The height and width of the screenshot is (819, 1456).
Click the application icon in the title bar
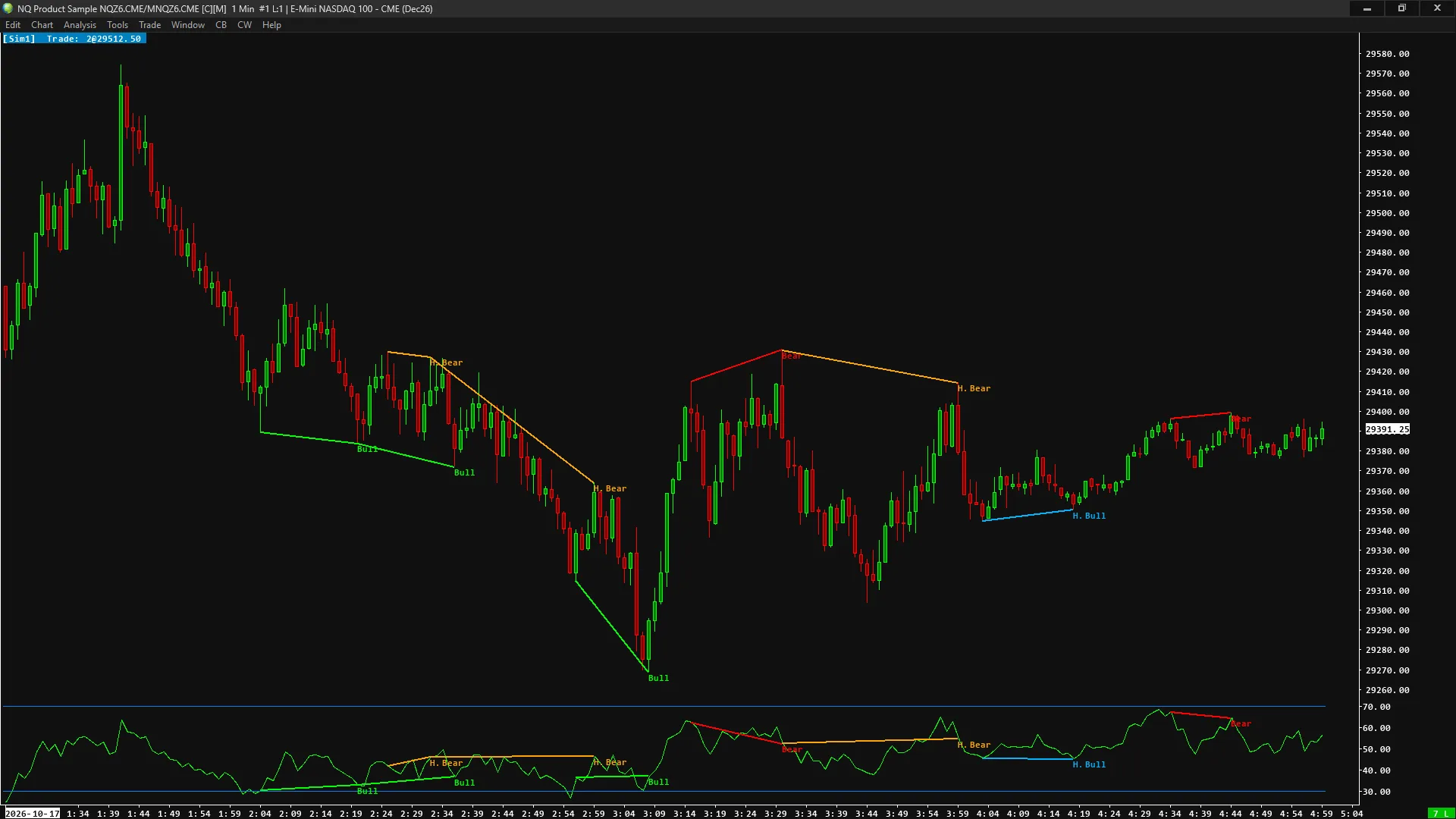click(x=8, y=8)
